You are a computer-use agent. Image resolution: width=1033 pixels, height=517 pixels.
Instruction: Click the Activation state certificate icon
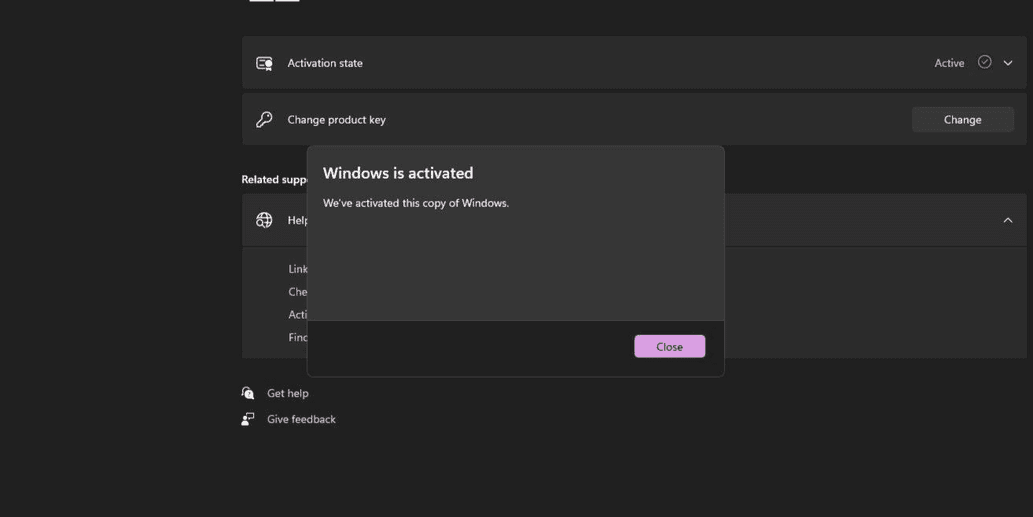pos(264,63)
